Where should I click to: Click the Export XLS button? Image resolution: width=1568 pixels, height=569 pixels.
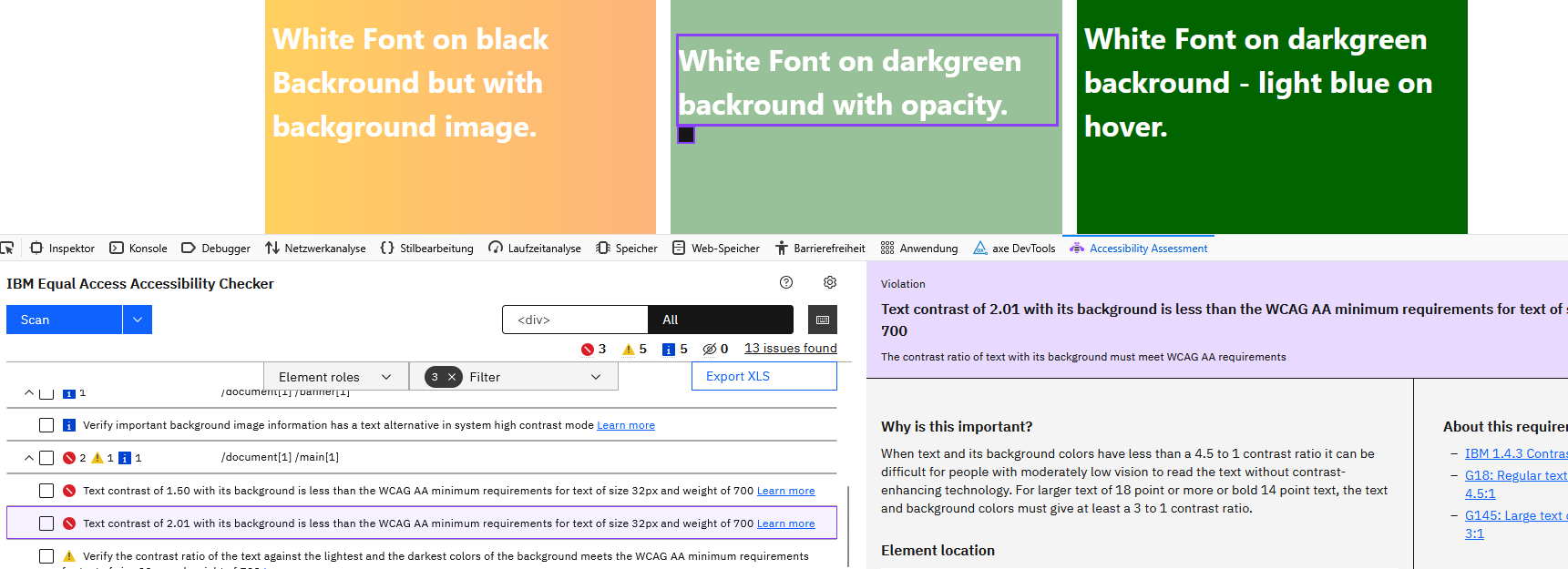click(x=764, y=376)
